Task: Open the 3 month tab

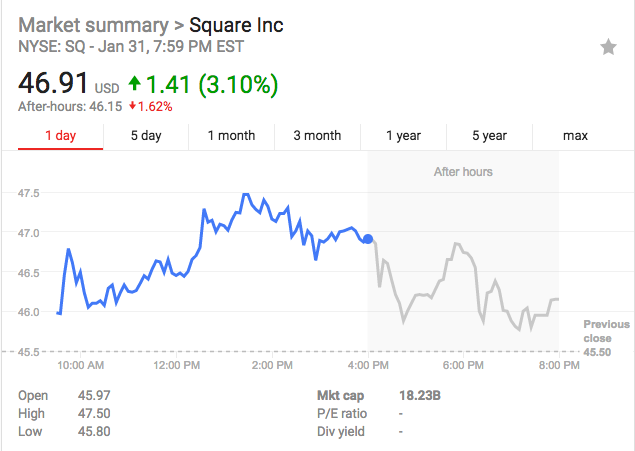Action: point(317,136)
